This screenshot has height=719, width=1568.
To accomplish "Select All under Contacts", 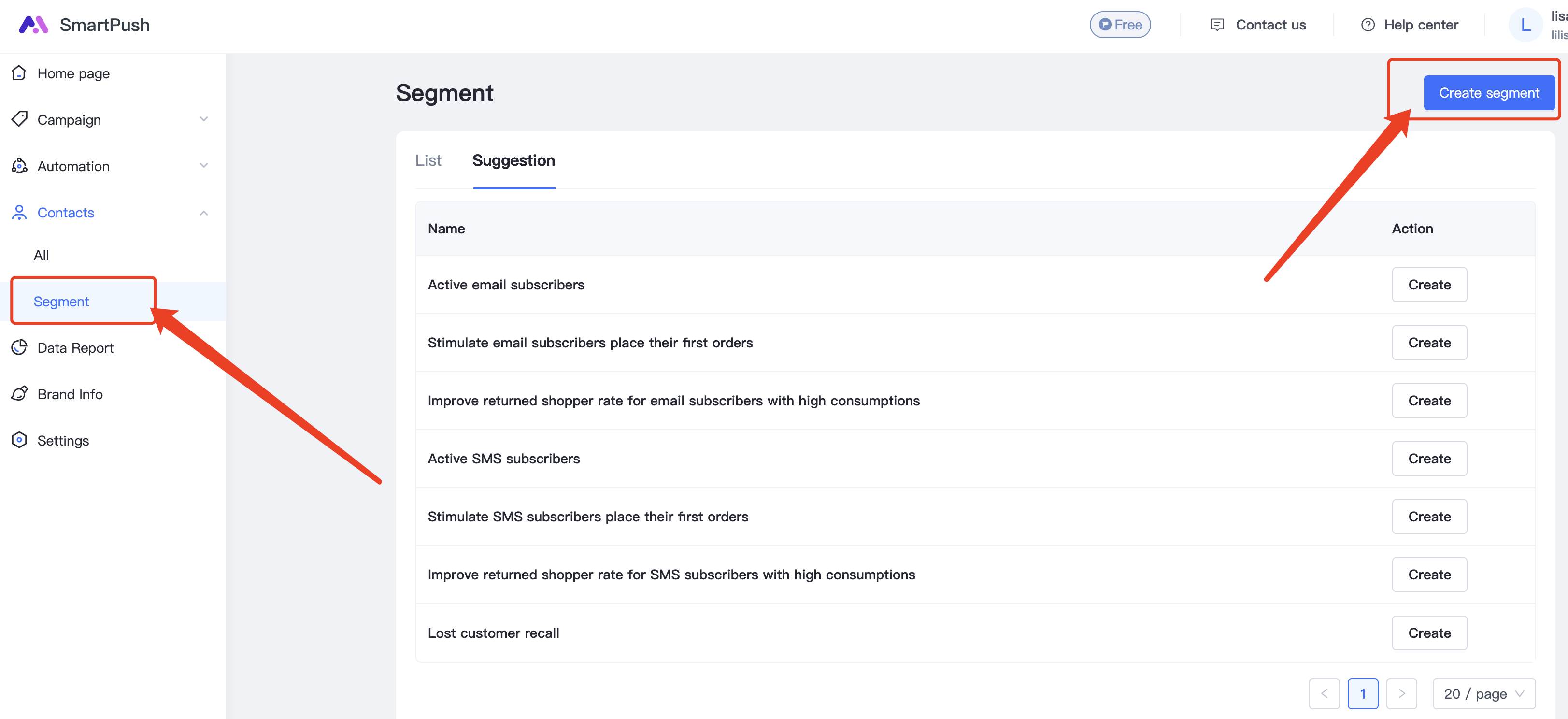I will [x=42, y=255].
